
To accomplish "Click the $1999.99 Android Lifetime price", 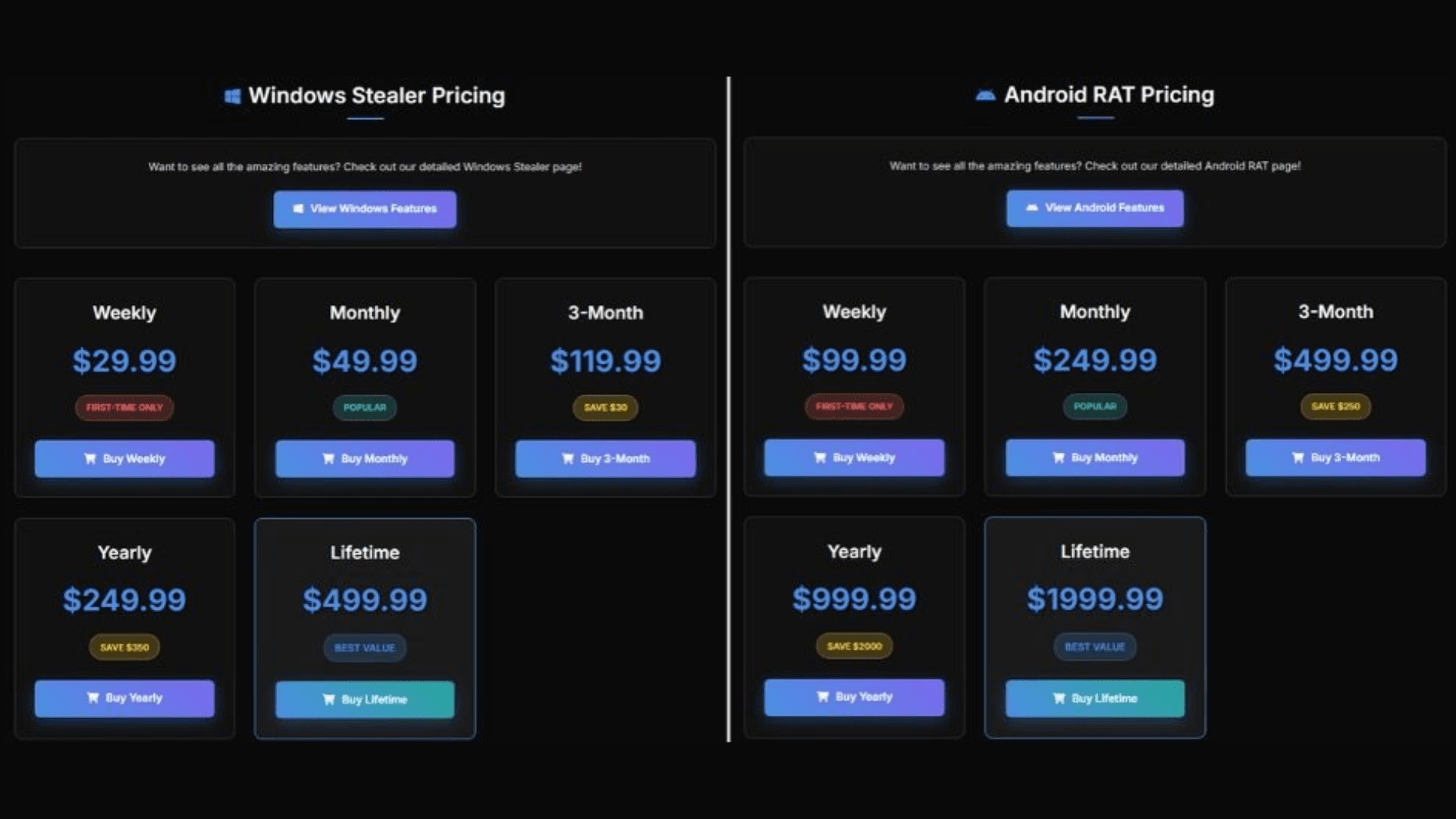I will [x=1094, y=599].
